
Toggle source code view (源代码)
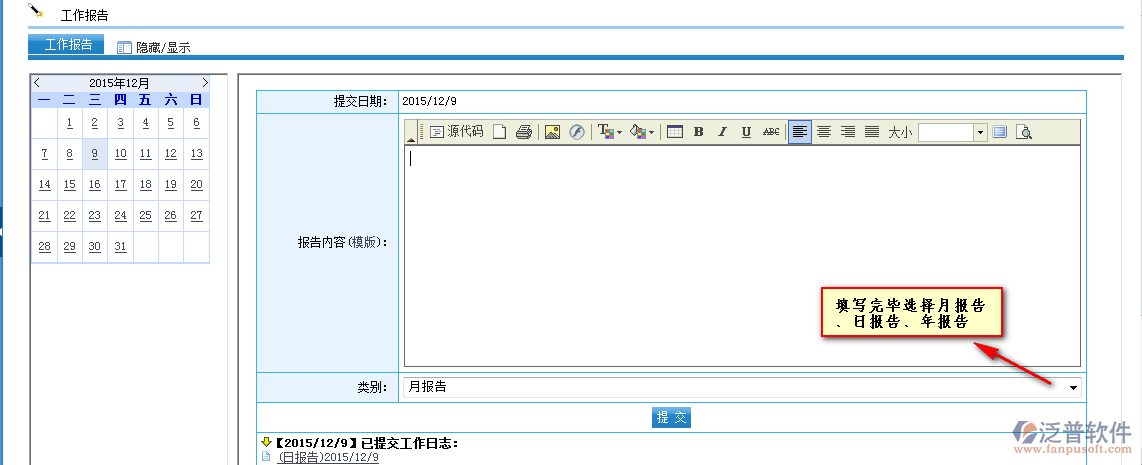point(457,132)
